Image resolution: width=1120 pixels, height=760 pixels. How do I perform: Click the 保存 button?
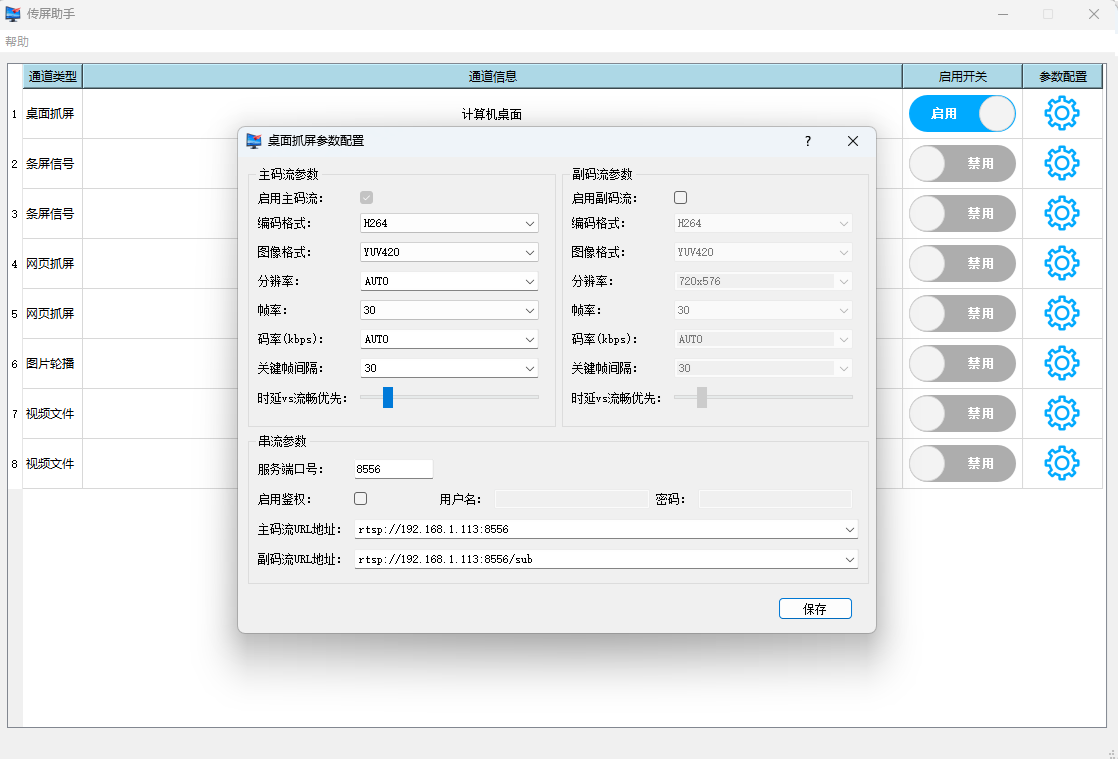pyautogui.click(x=815, y=609)
